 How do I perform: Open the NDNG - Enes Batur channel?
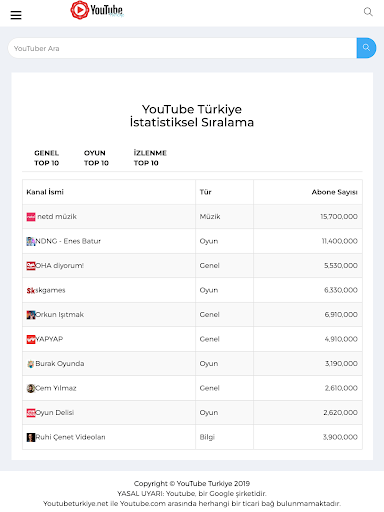pyautogui.click(x=68, y=241)
